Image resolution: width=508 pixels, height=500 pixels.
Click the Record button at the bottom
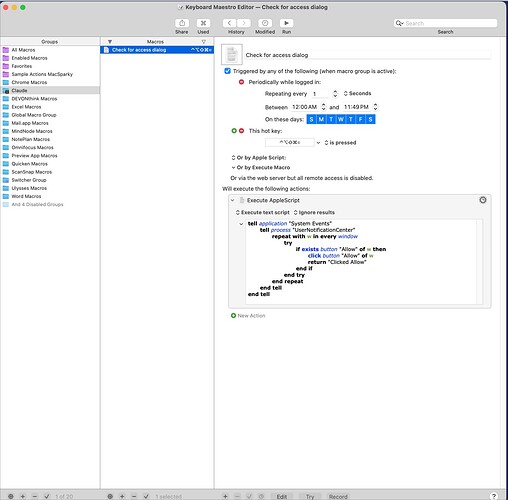(338, 496)
